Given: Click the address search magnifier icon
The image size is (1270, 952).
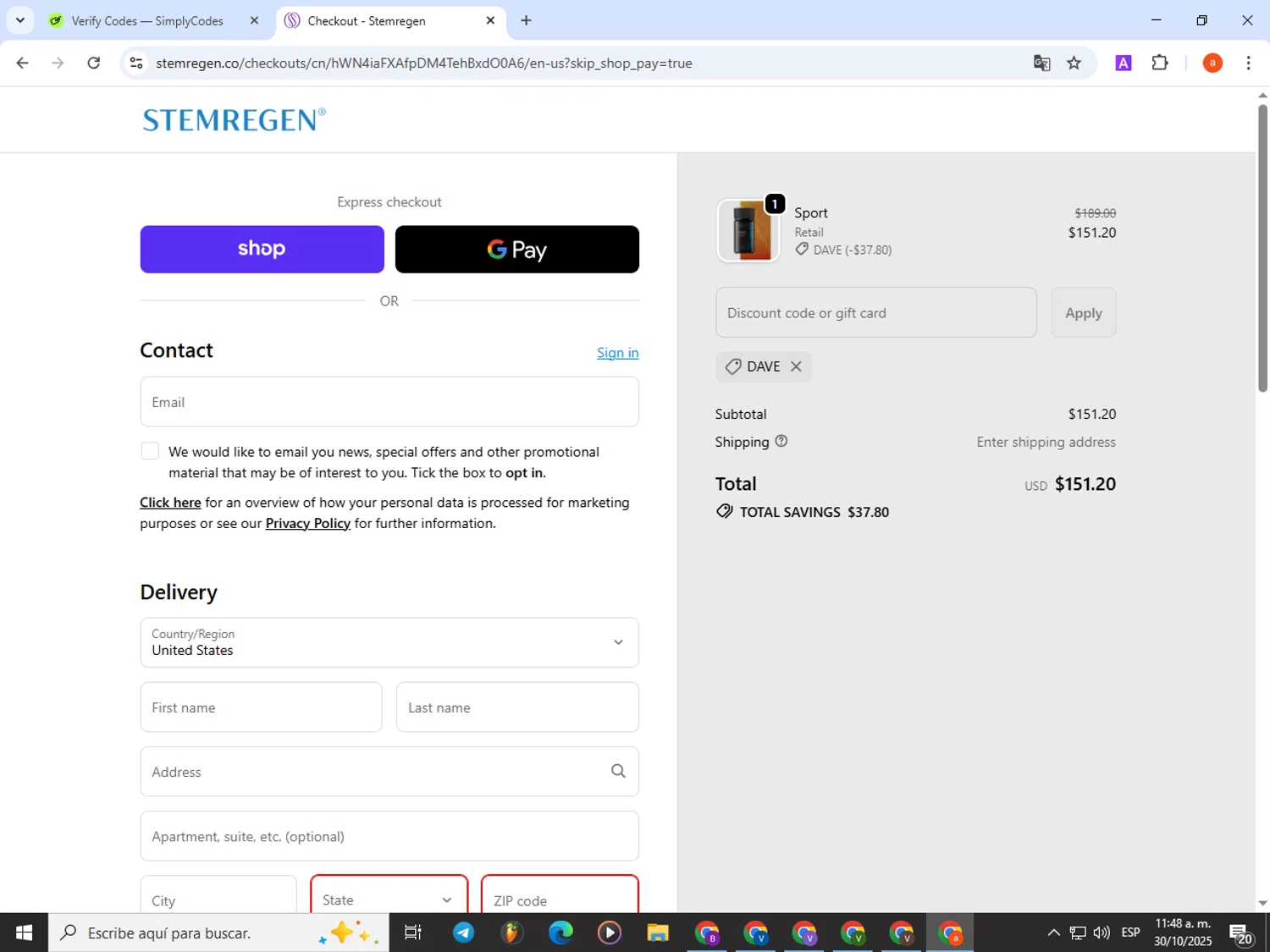Looking at the screenshot, I should tap(618, 771).
